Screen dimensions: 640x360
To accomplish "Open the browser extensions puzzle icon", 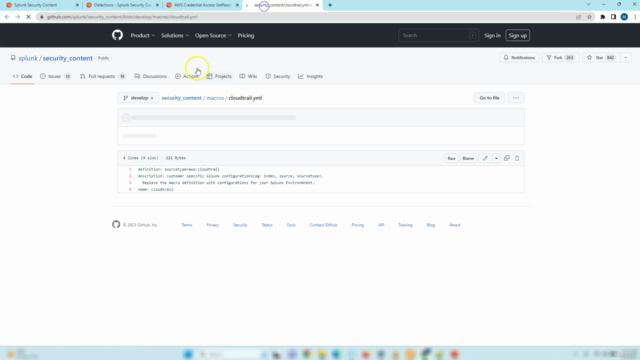I will coord(602,17).
